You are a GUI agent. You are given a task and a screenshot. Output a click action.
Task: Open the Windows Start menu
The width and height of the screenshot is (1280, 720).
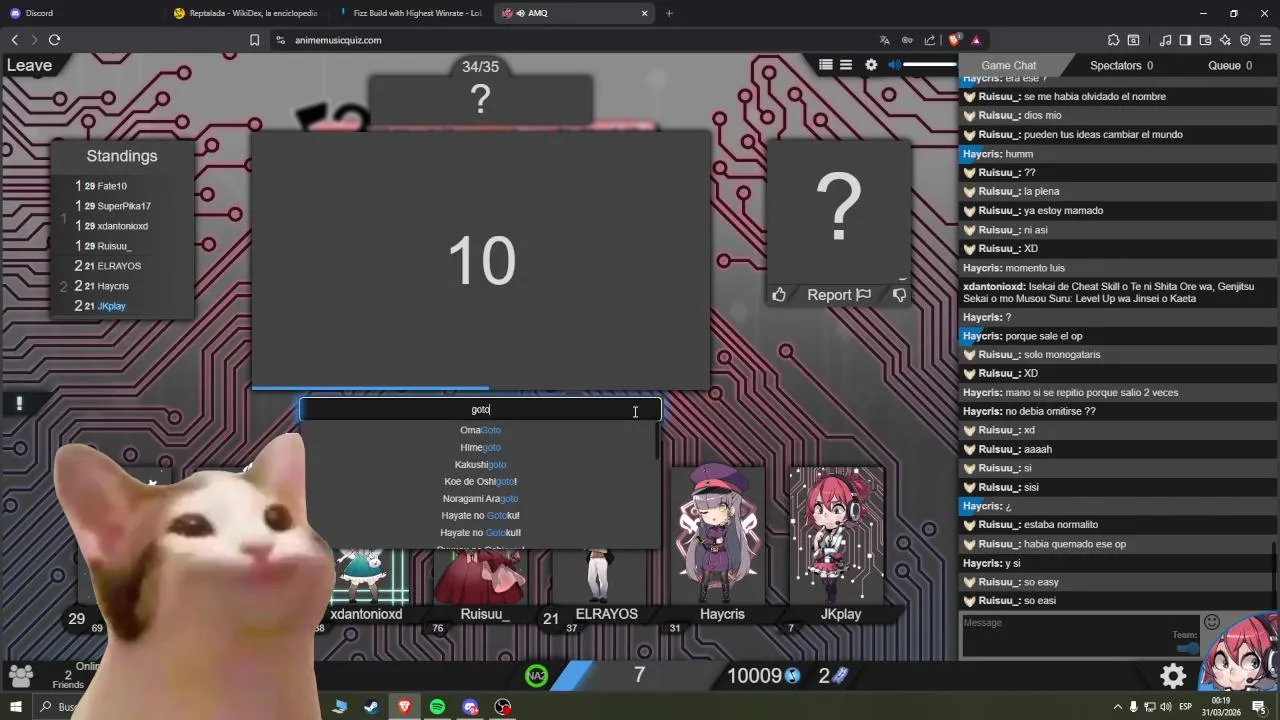(15, 707)
